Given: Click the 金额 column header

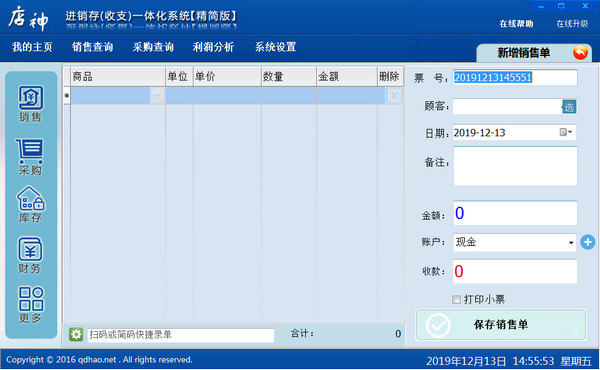Looking at the screenshot, I should [347, 77].
